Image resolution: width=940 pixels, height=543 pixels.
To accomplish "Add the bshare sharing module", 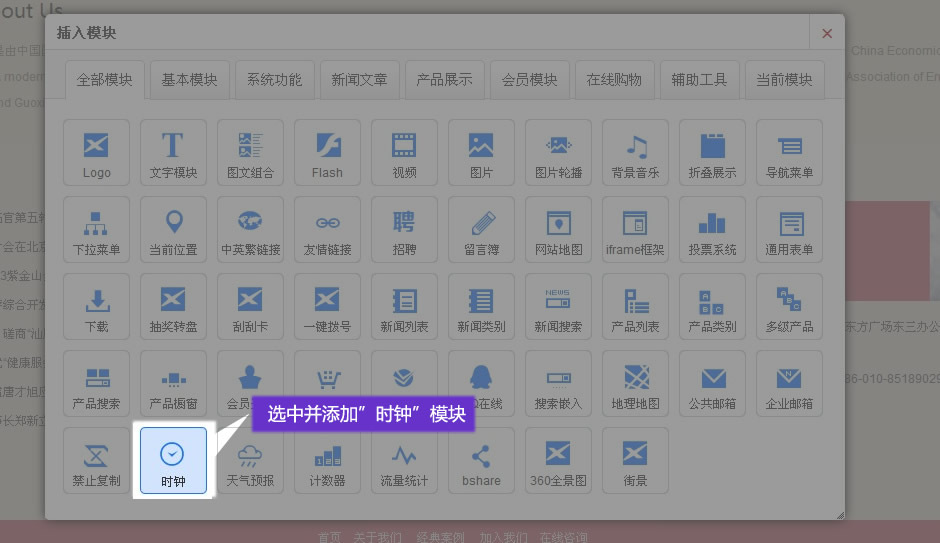I will coord(481,460).
